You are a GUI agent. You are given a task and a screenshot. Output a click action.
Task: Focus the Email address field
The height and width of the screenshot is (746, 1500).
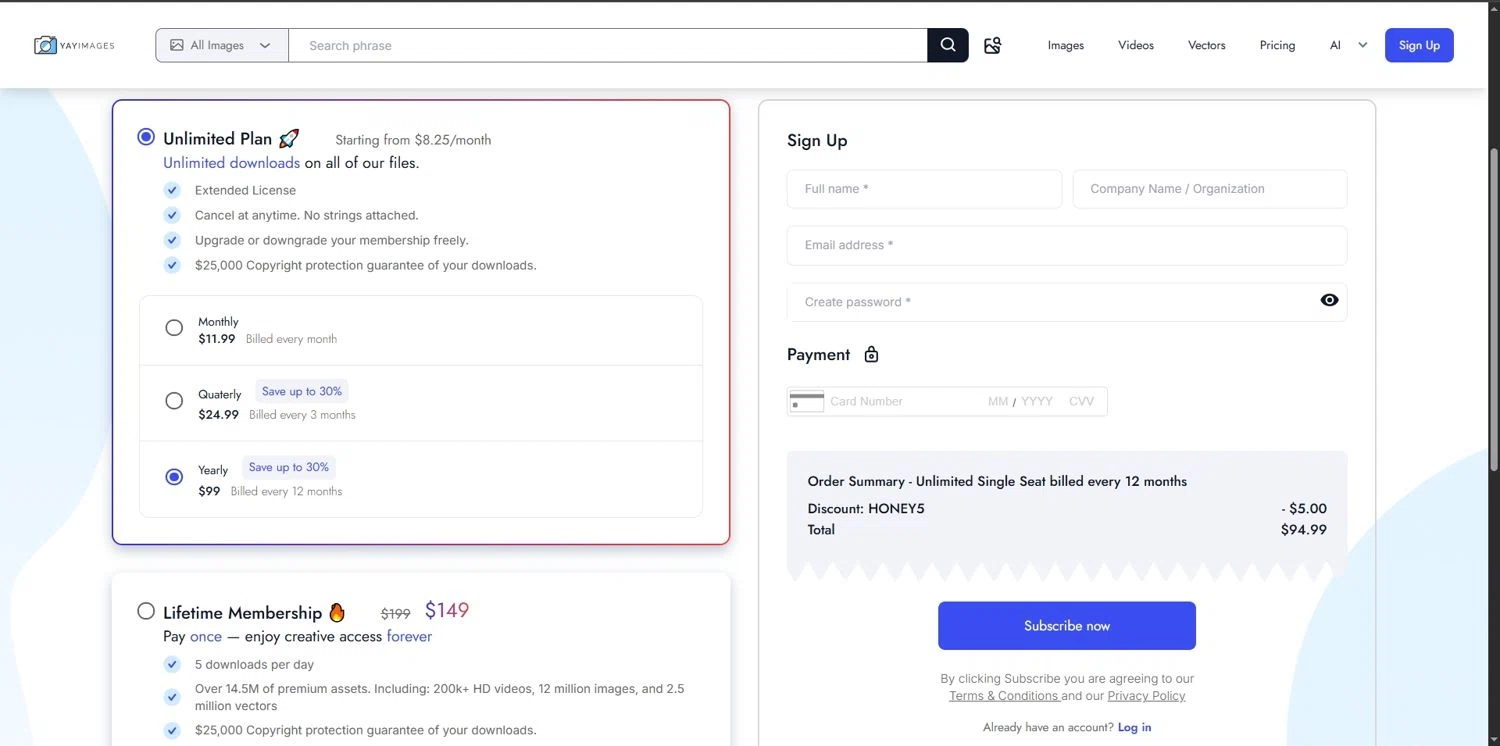pos(1067,245)
